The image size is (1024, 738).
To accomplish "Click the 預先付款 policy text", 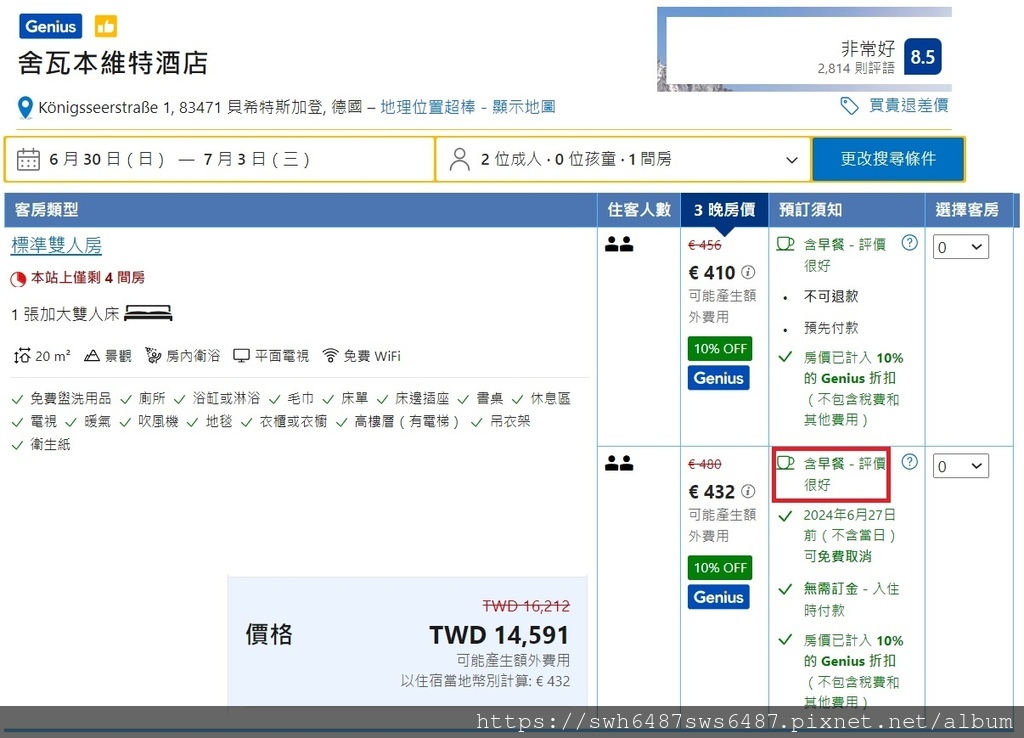I will point(831,328).
